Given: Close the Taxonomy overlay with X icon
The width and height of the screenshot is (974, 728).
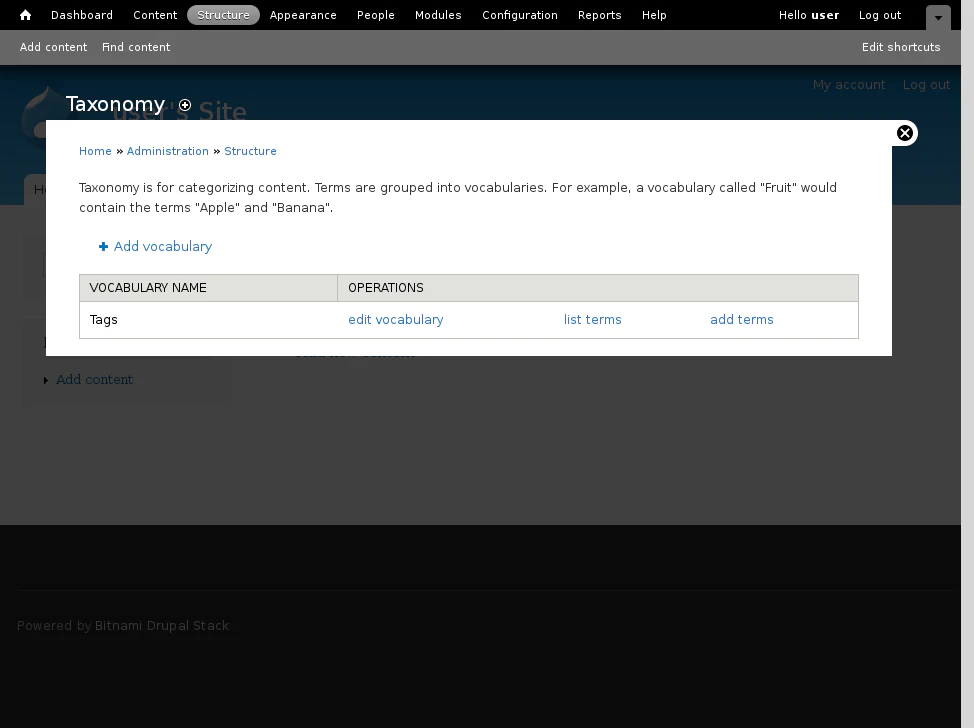Looking at the screenshot, I should point(904,133).
